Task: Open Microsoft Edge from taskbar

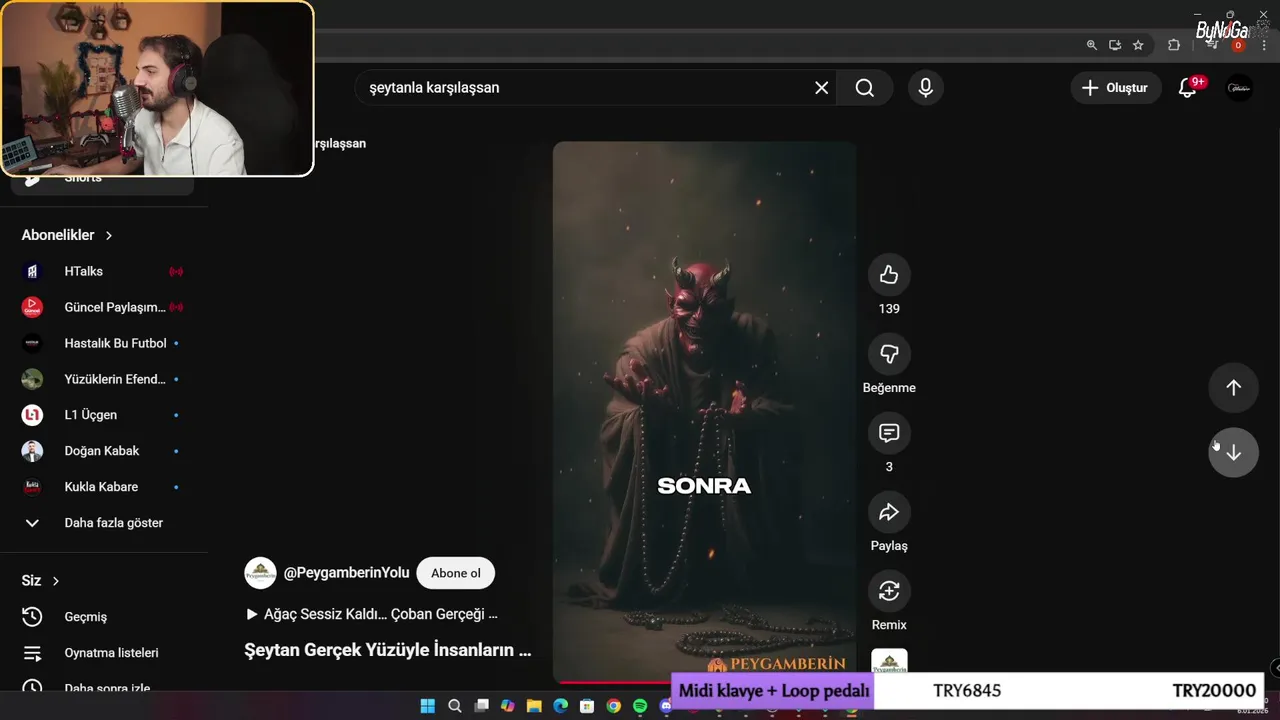Action: tap(560, 706)
